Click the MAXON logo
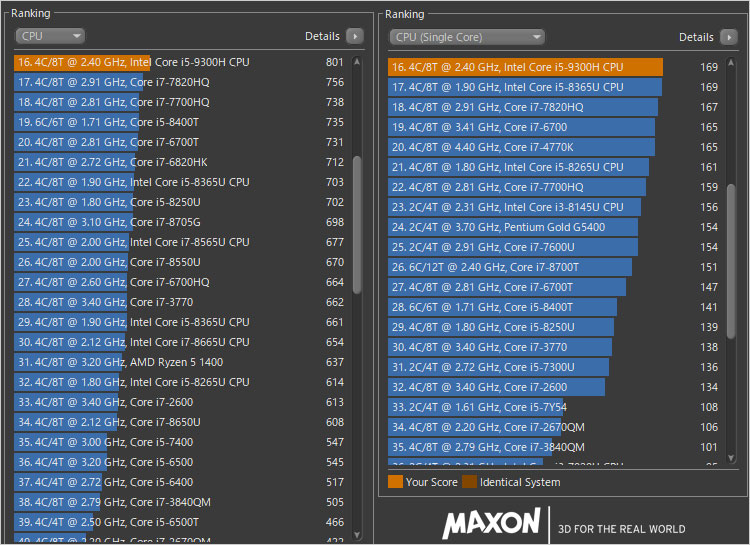750x545 pixels. (491, 523)
